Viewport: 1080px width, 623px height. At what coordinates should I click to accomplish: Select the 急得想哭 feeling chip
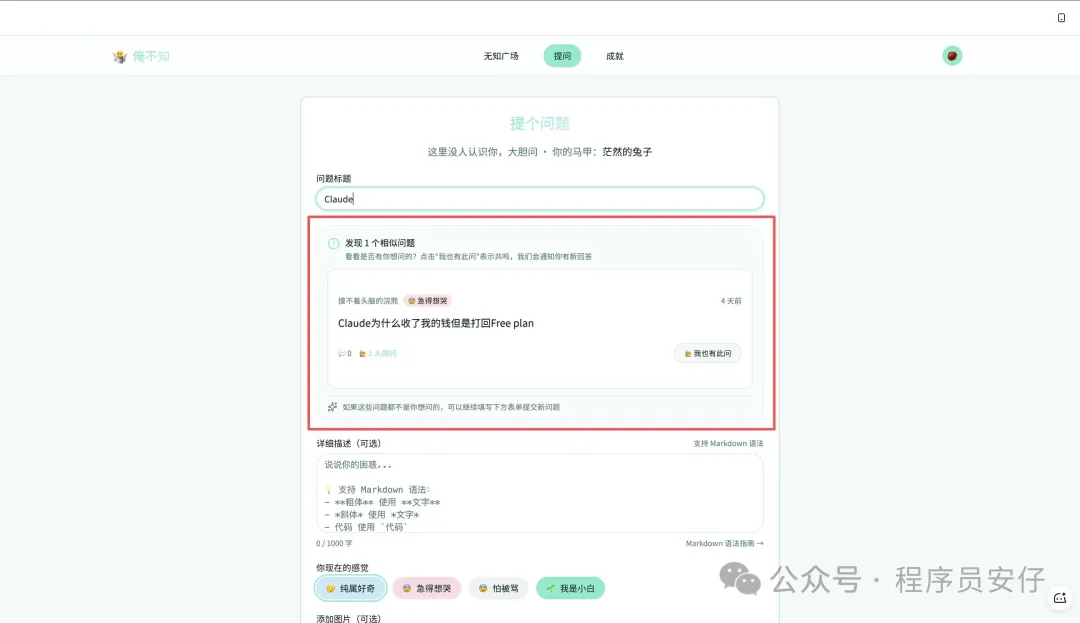click(427, 588)
